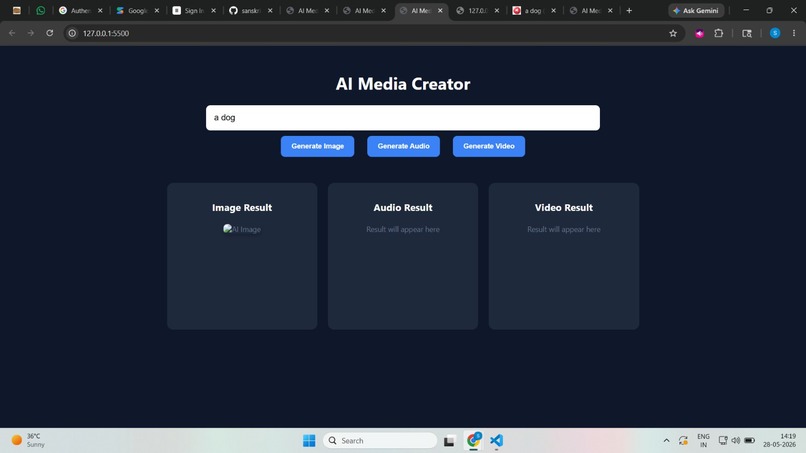This screenshot has width=806, height=453.
Task: Open the Extensions puzzle icon
Action: (x=719, y=33)
